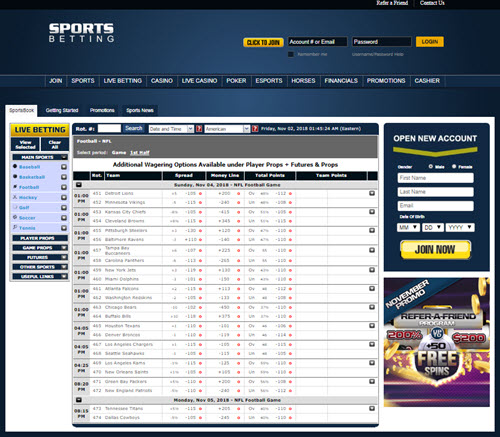Open Casino in top navigation
This screenshot has width=500, height=437.
click(162, 81)
